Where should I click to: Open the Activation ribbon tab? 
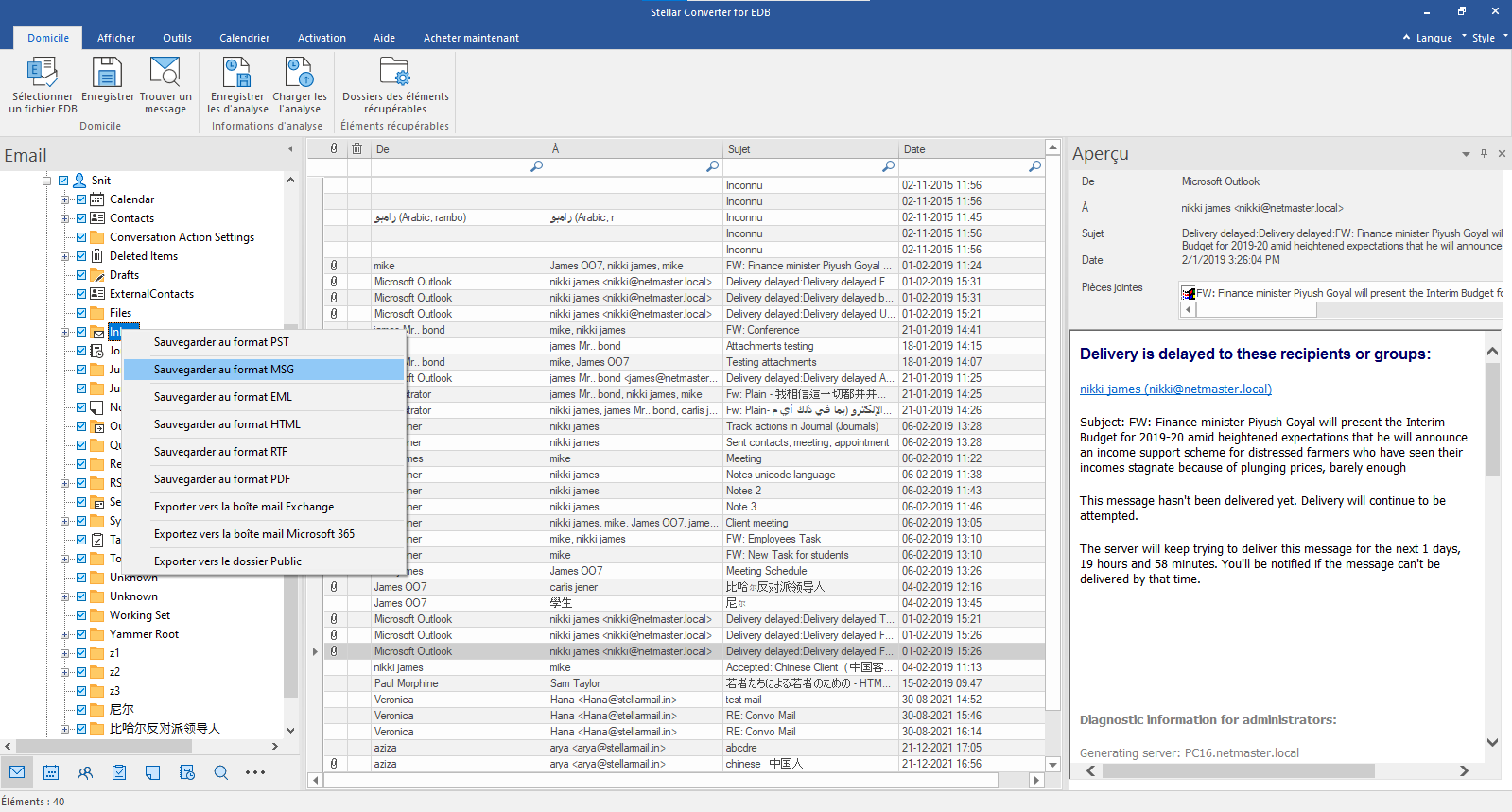[x=322, y=38]
